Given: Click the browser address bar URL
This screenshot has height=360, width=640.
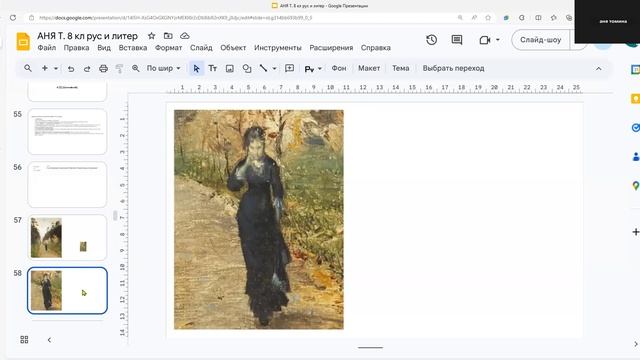Looking at the screenshot, I should coord(176,18).
